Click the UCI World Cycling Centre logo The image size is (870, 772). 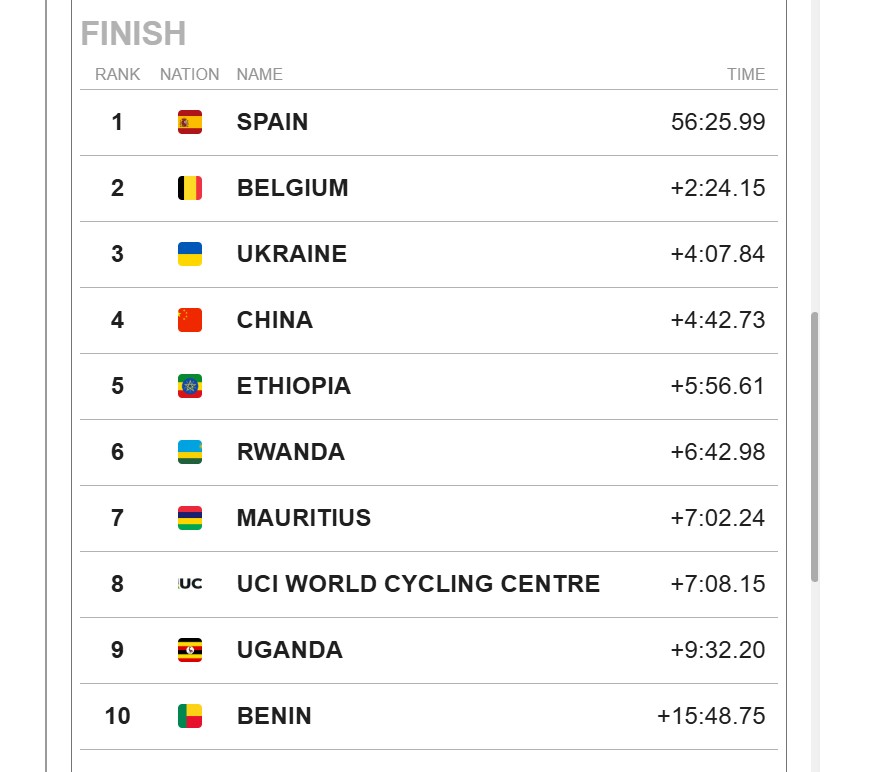(x=190, y=584)
